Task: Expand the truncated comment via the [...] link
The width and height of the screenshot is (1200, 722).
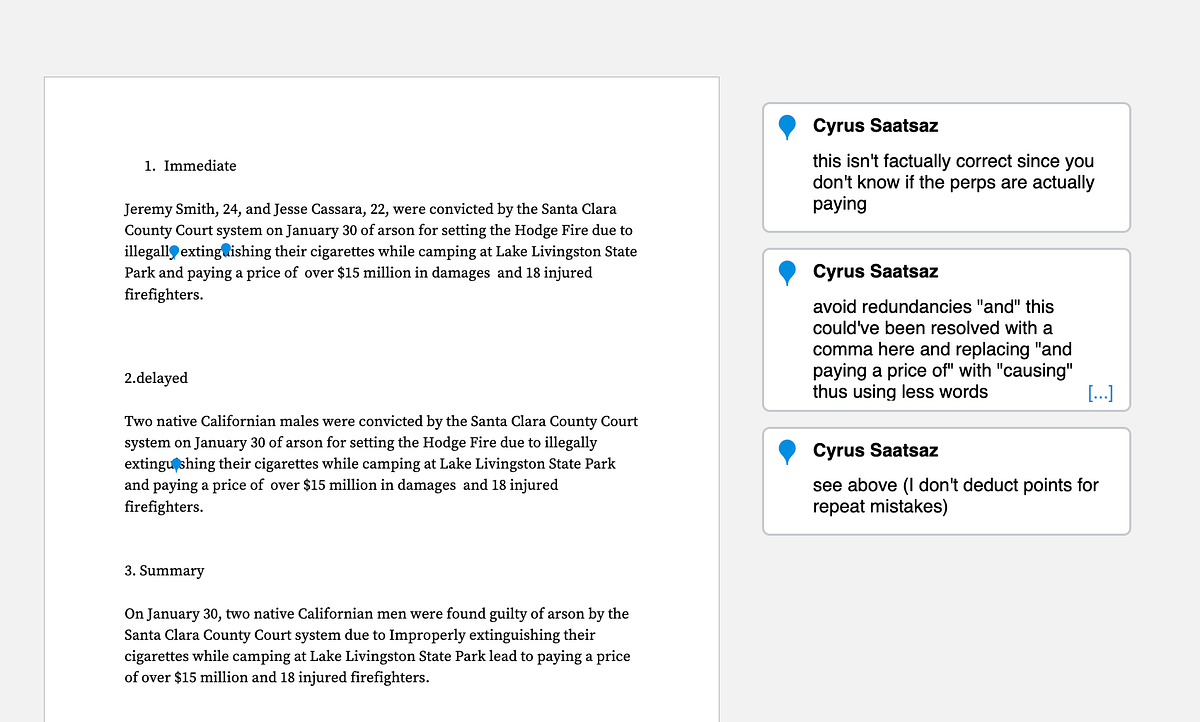Action: point(1100,393)
